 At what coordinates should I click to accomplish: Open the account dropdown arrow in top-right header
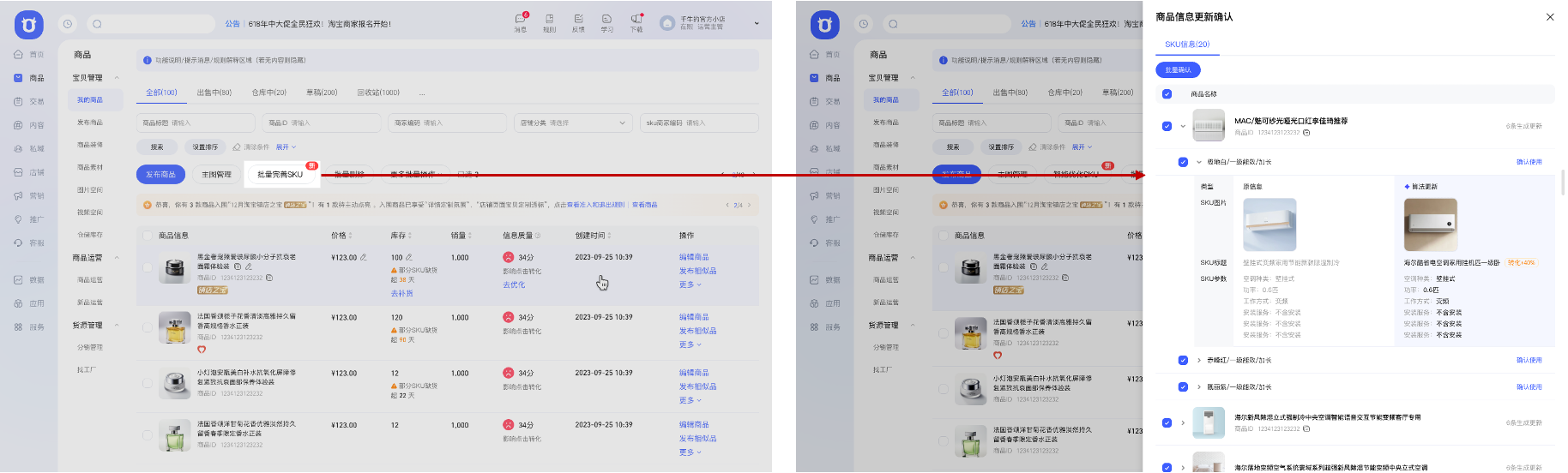756,23
